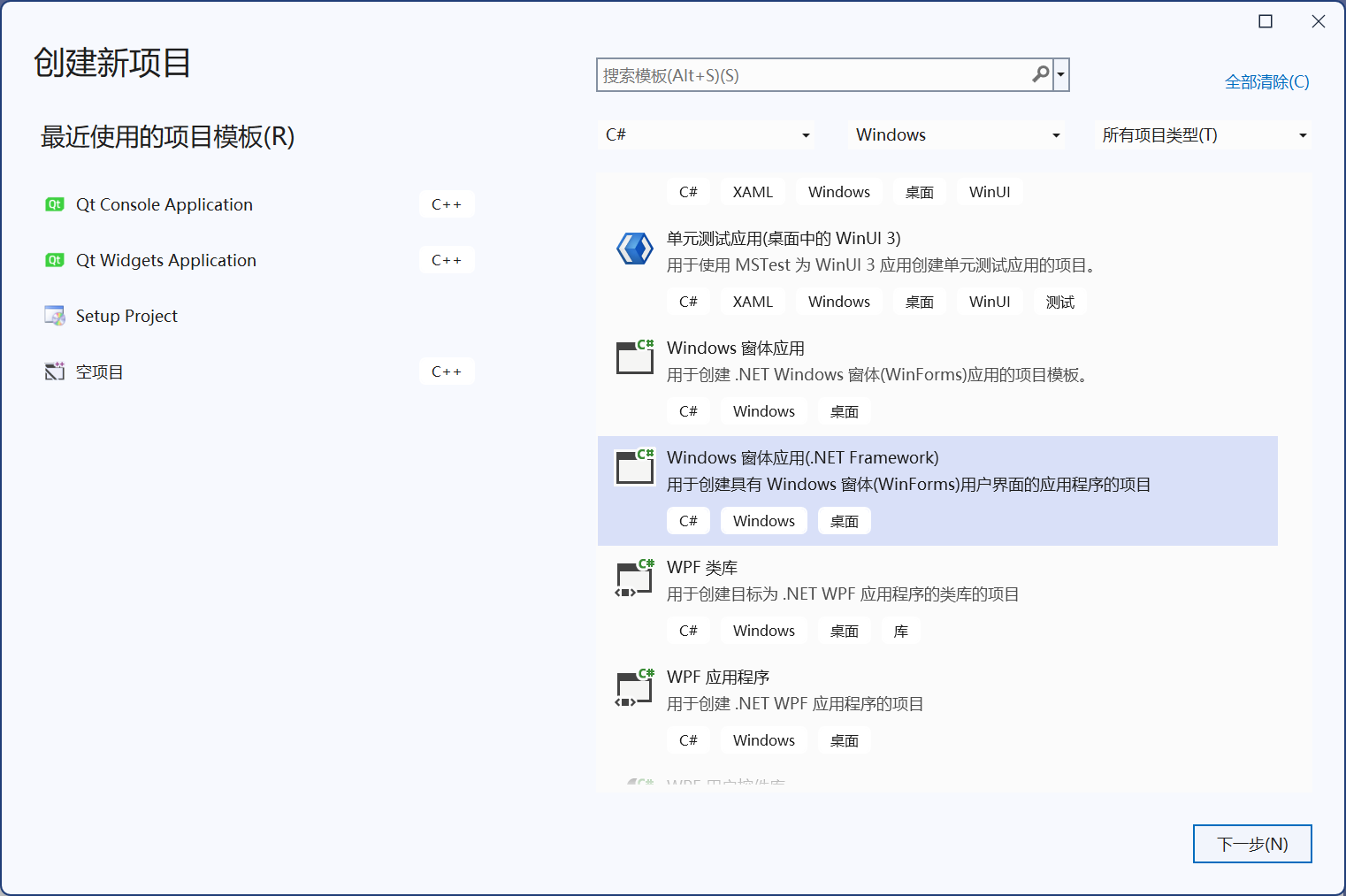Select Qt Widgets Application recent template
Viewport: 1346px width, 896px height.
(x=166, y=260)
